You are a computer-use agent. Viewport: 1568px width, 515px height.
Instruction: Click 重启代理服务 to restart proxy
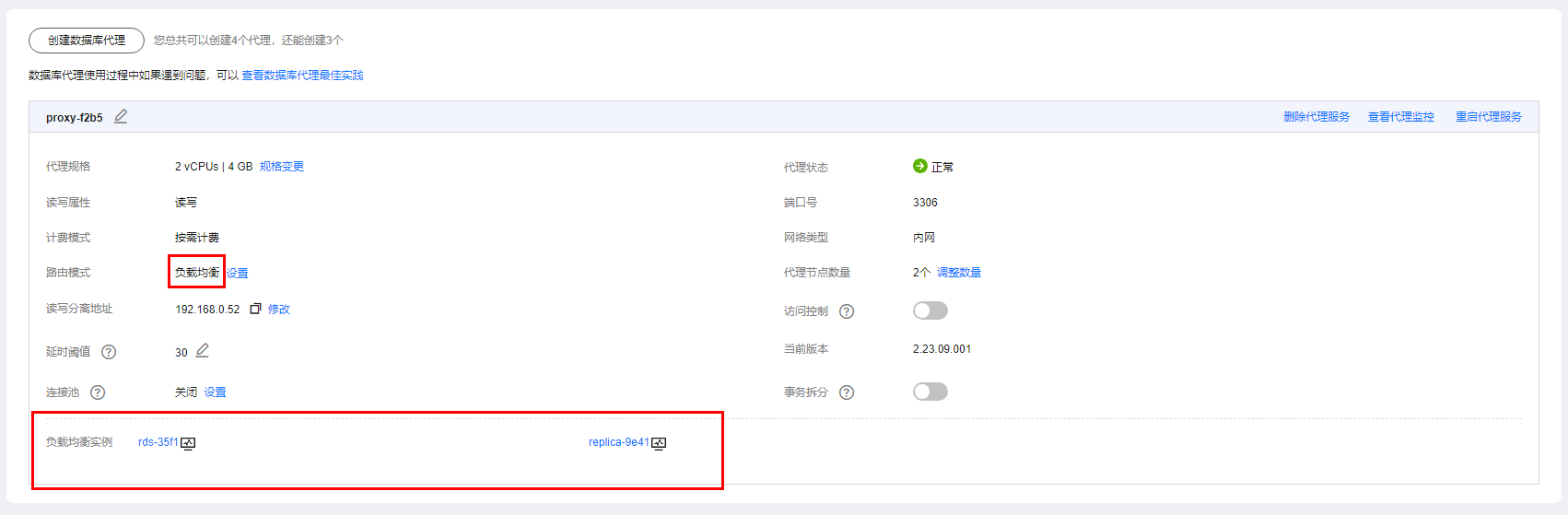click(x=1488, y=117)
